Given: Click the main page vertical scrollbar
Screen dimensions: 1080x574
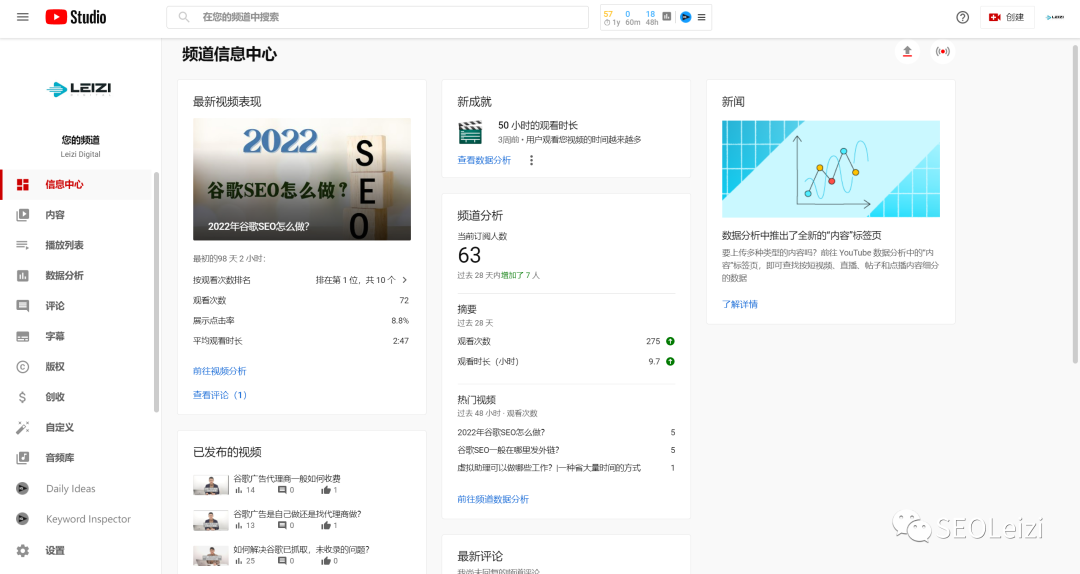Looking at the screenshot, I should (x=1075, y=205).
